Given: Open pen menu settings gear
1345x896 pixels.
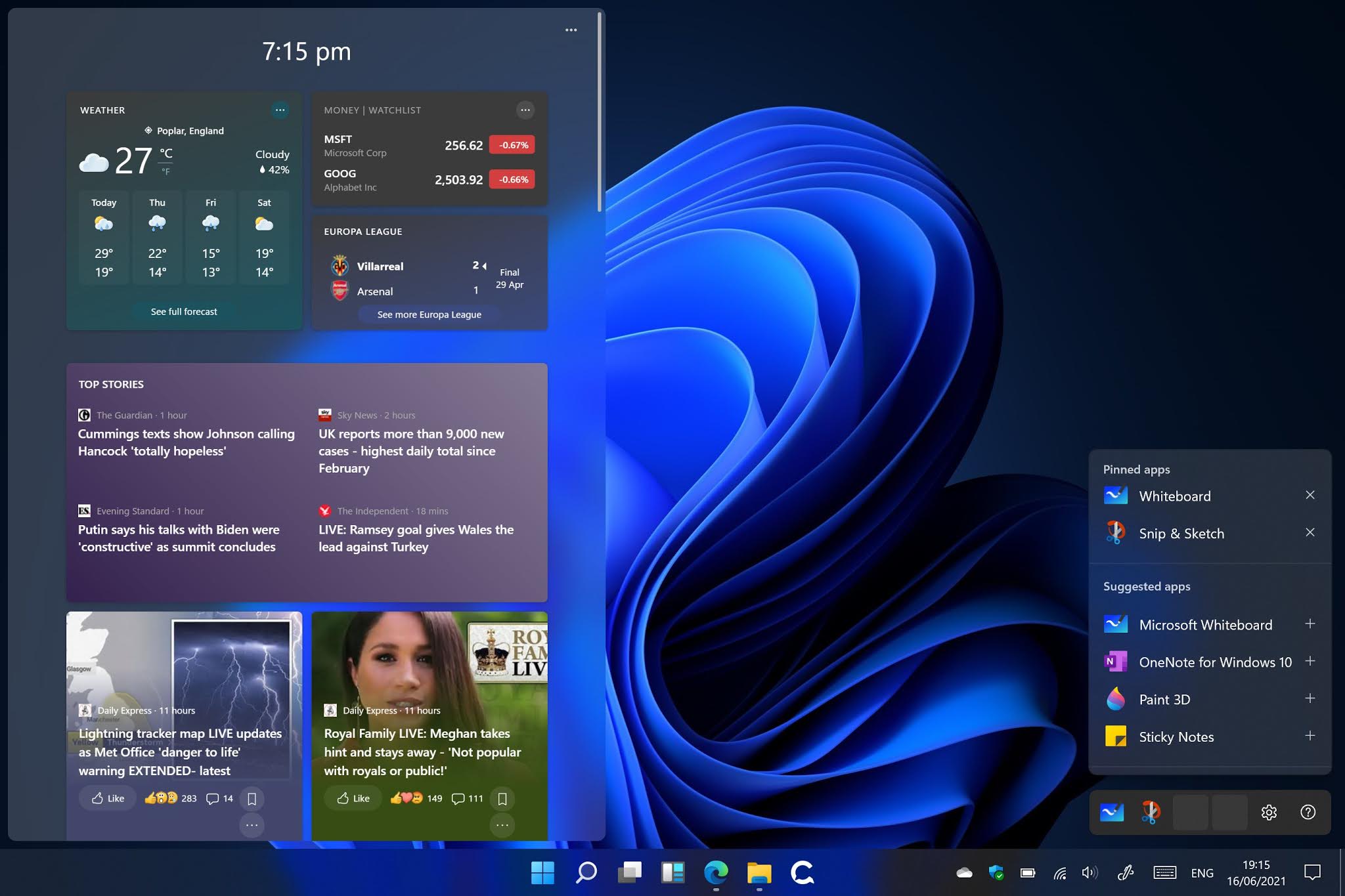Looking at the screenshot, I should pos(1269,812).
